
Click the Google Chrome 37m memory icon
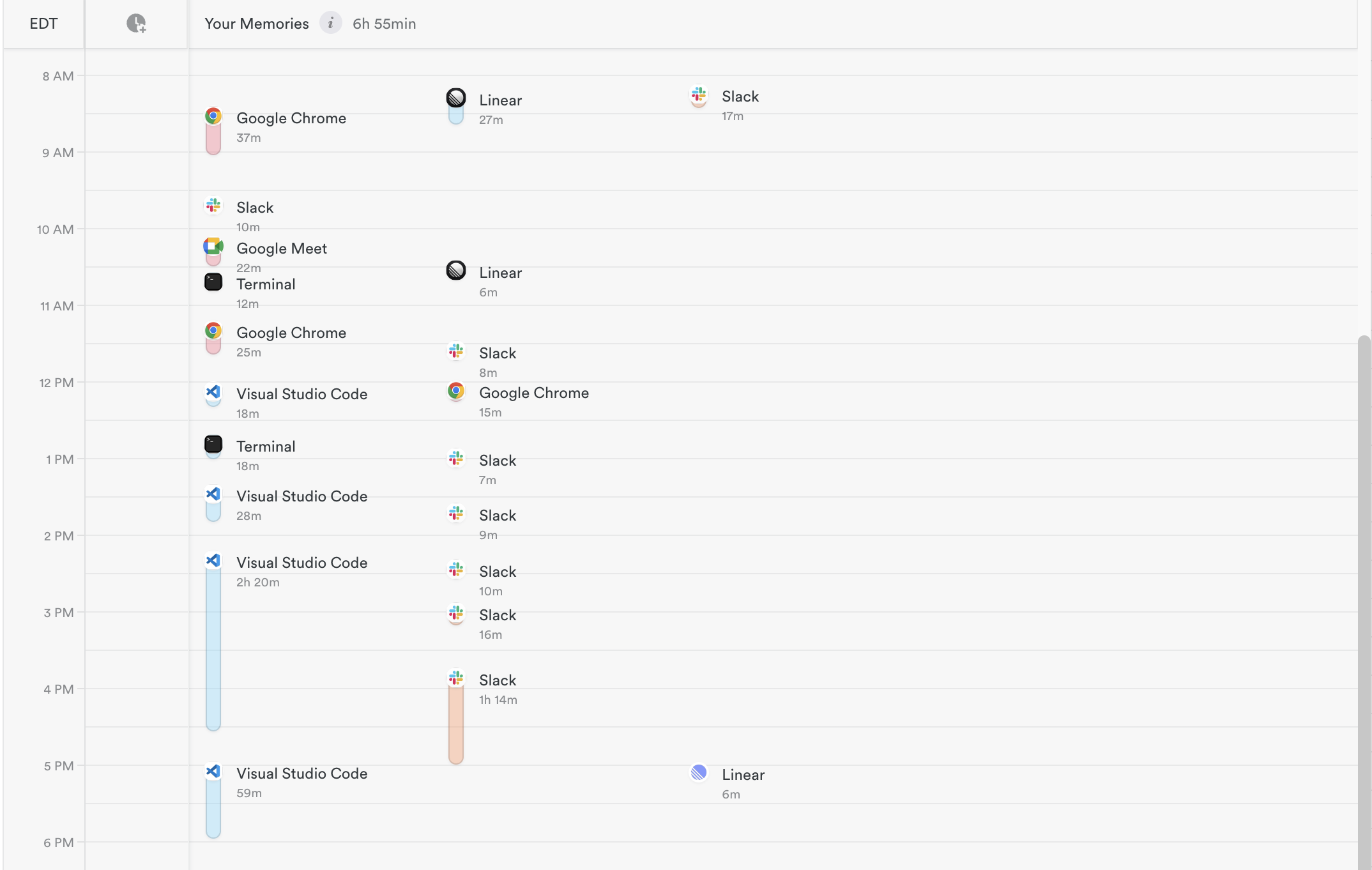tap(213, 116)
